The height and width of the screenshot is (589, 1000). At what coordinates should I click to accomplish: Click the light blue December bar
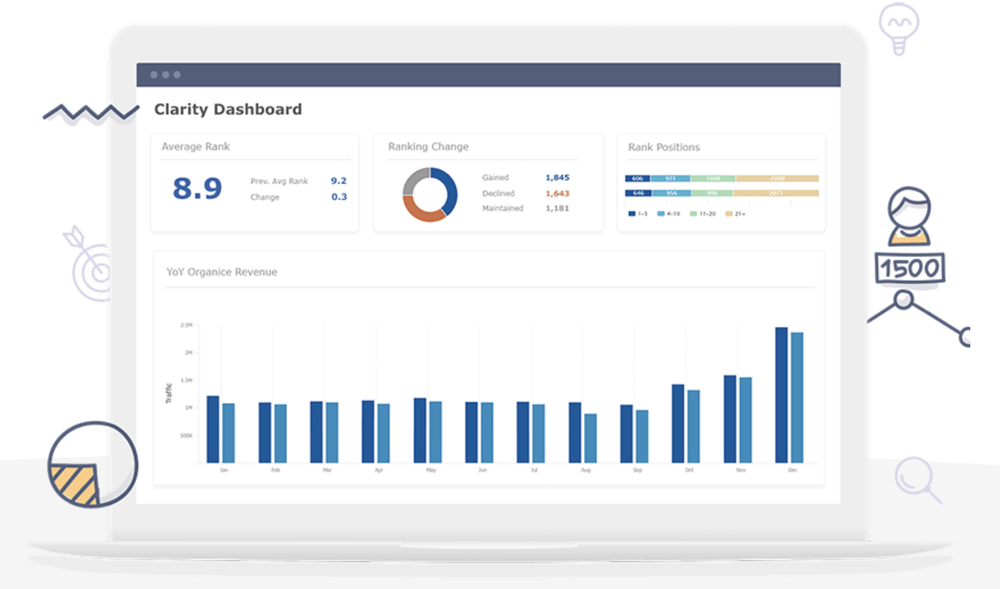click(797, 398)
